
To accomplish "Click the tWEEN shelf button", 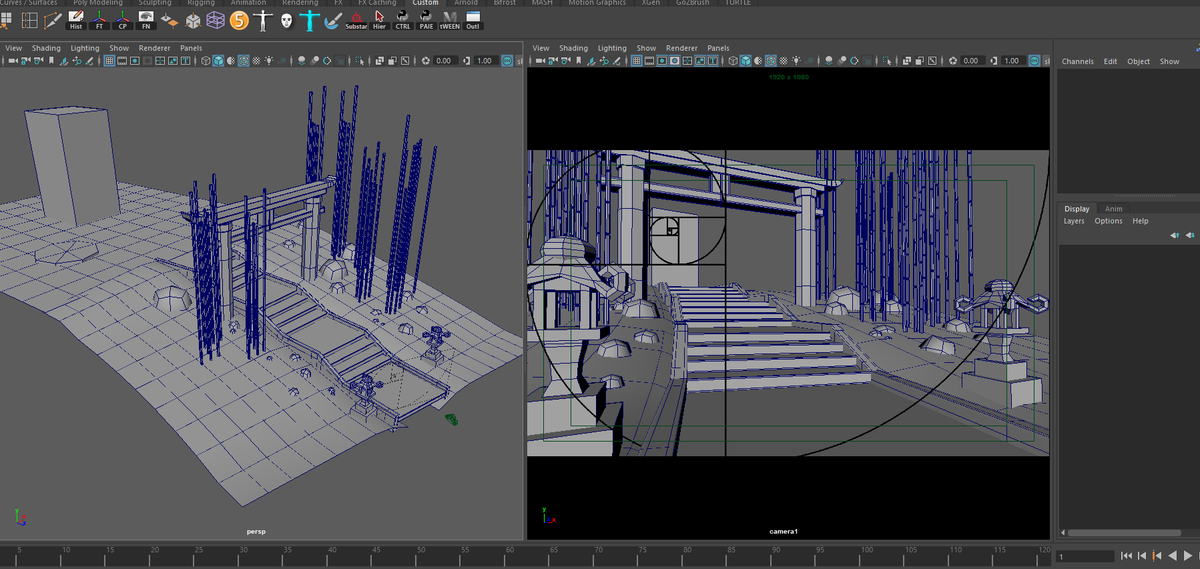I will (450, 20).
